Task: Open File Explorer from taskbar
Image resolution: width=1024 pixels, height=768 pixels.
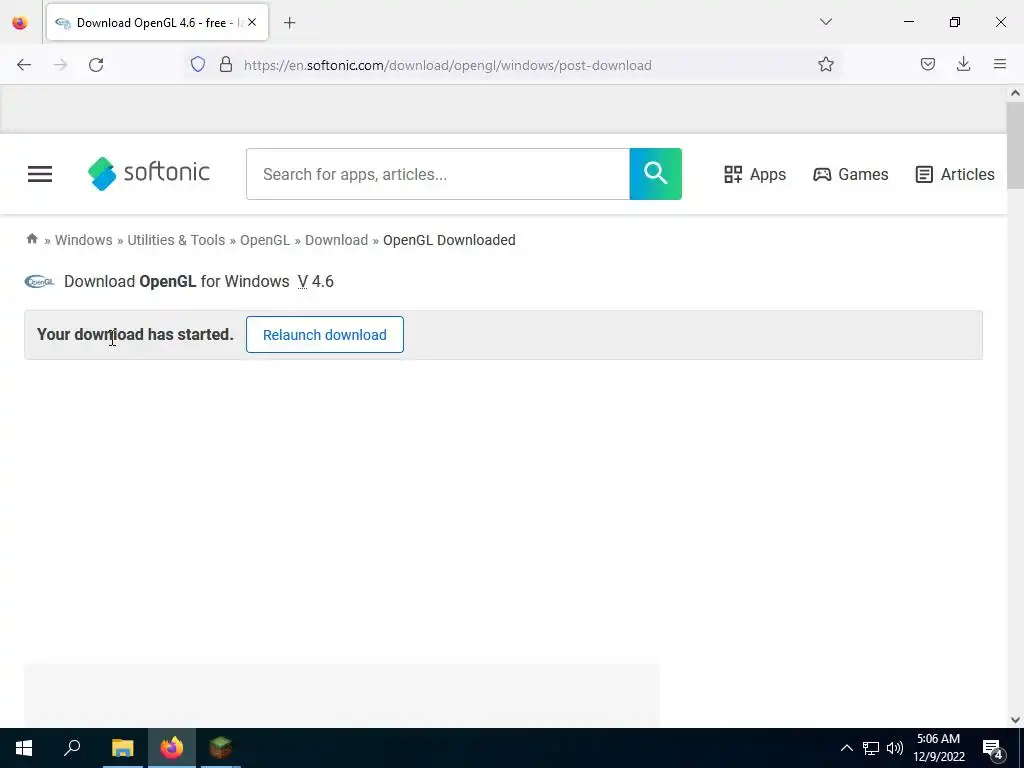Action: coord(122,748)
